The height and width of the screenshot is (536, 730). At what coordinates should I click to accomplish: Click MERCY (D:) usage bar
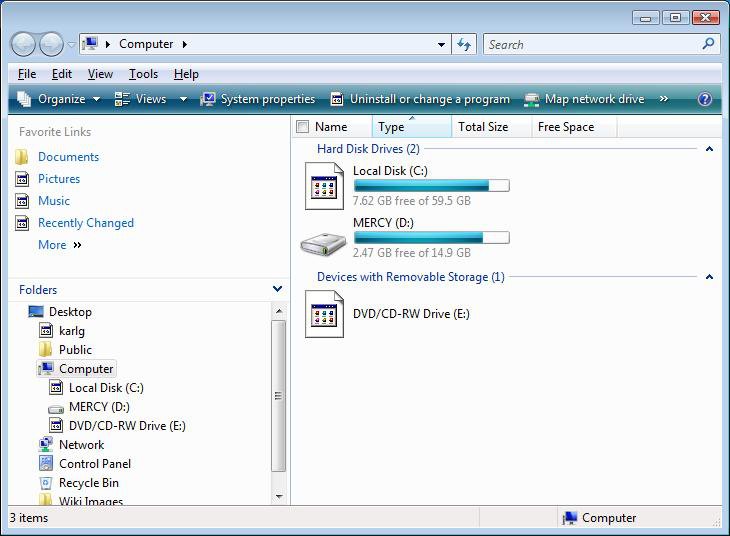(x=432, y=238)
